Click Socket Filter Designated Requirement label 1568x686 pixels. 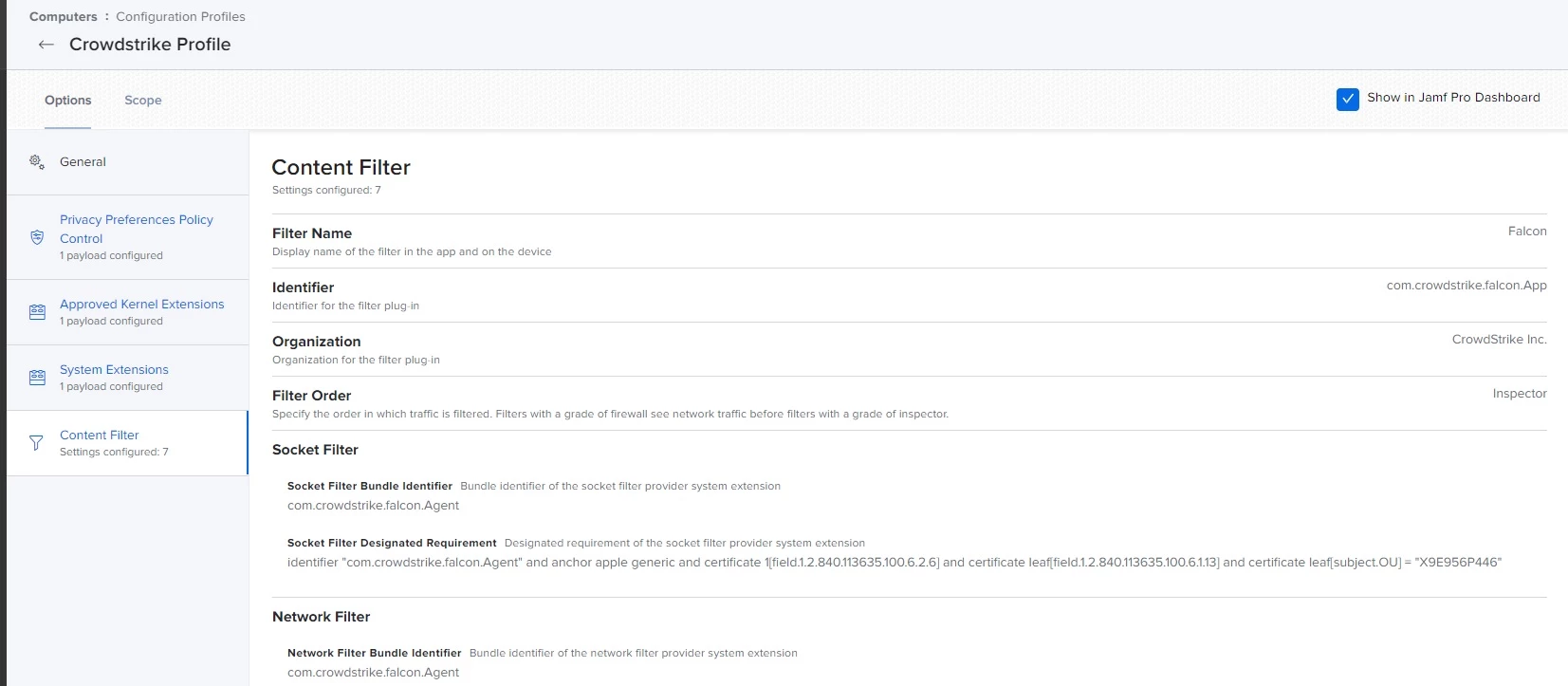(392, 543)
